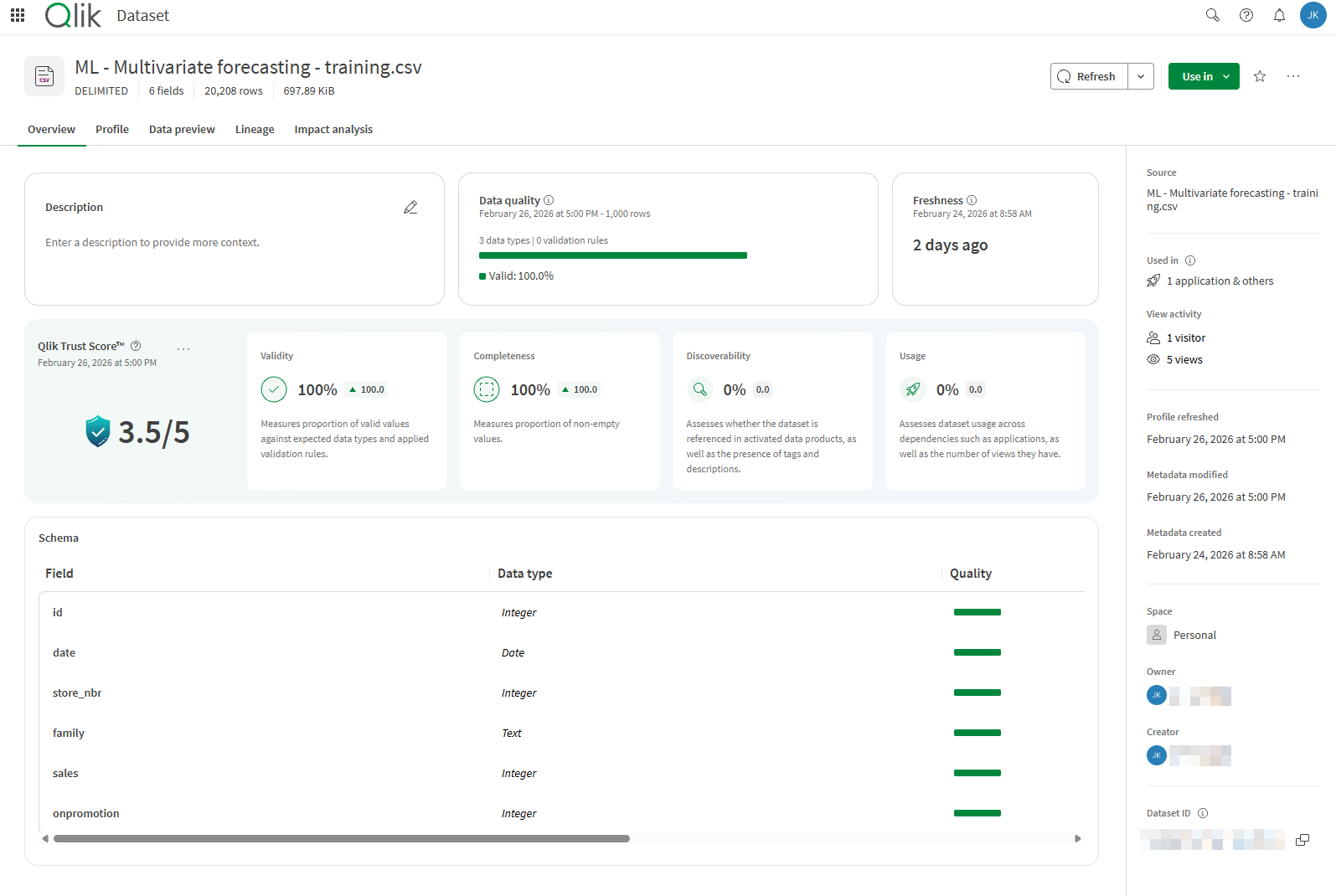Screen dimensions: 1336x896
Task: Open the help question mark icon
Action: (1246, 15)
